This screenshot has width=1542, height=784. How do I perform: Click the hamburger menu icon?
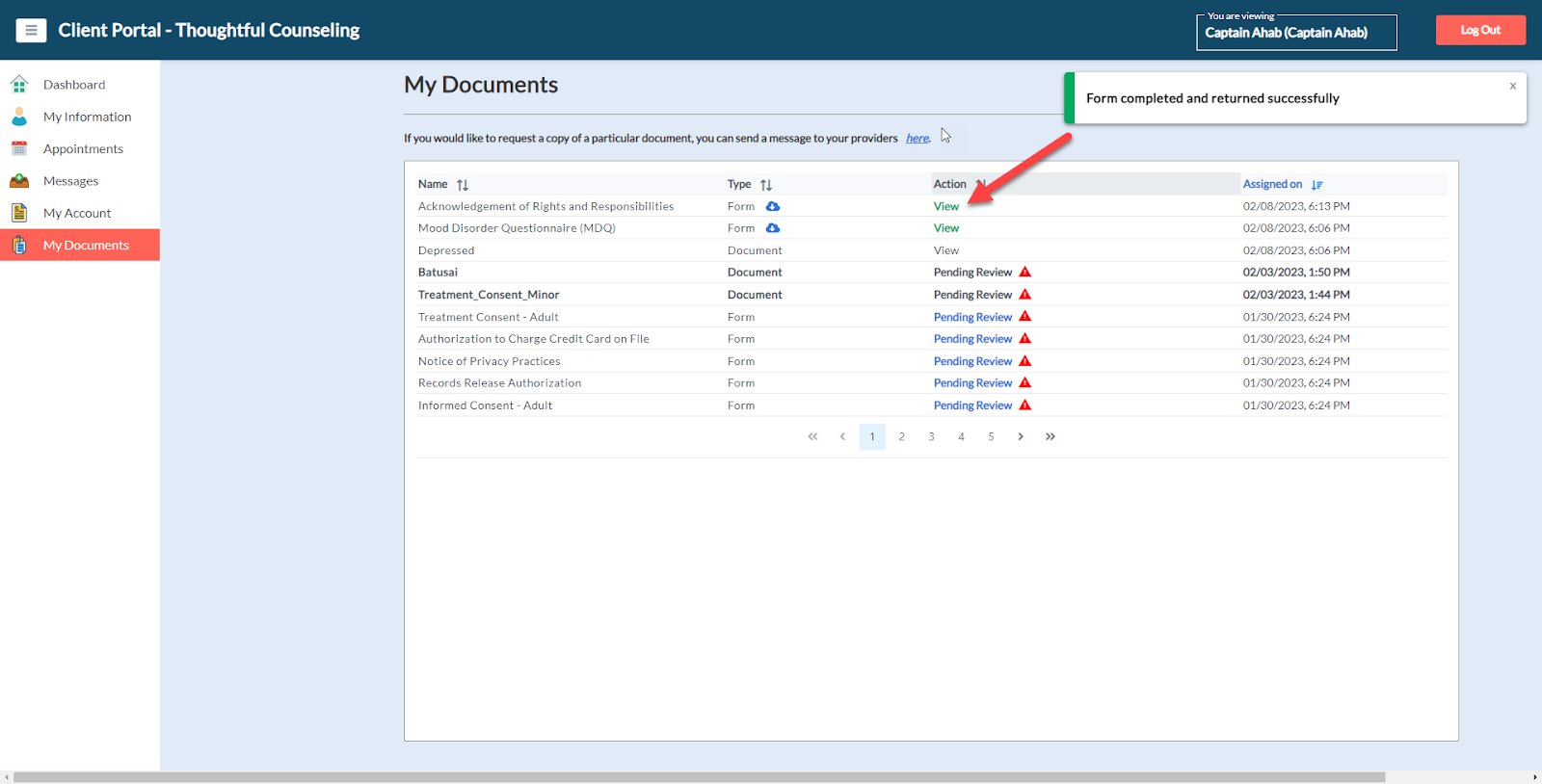coord(31,31)
